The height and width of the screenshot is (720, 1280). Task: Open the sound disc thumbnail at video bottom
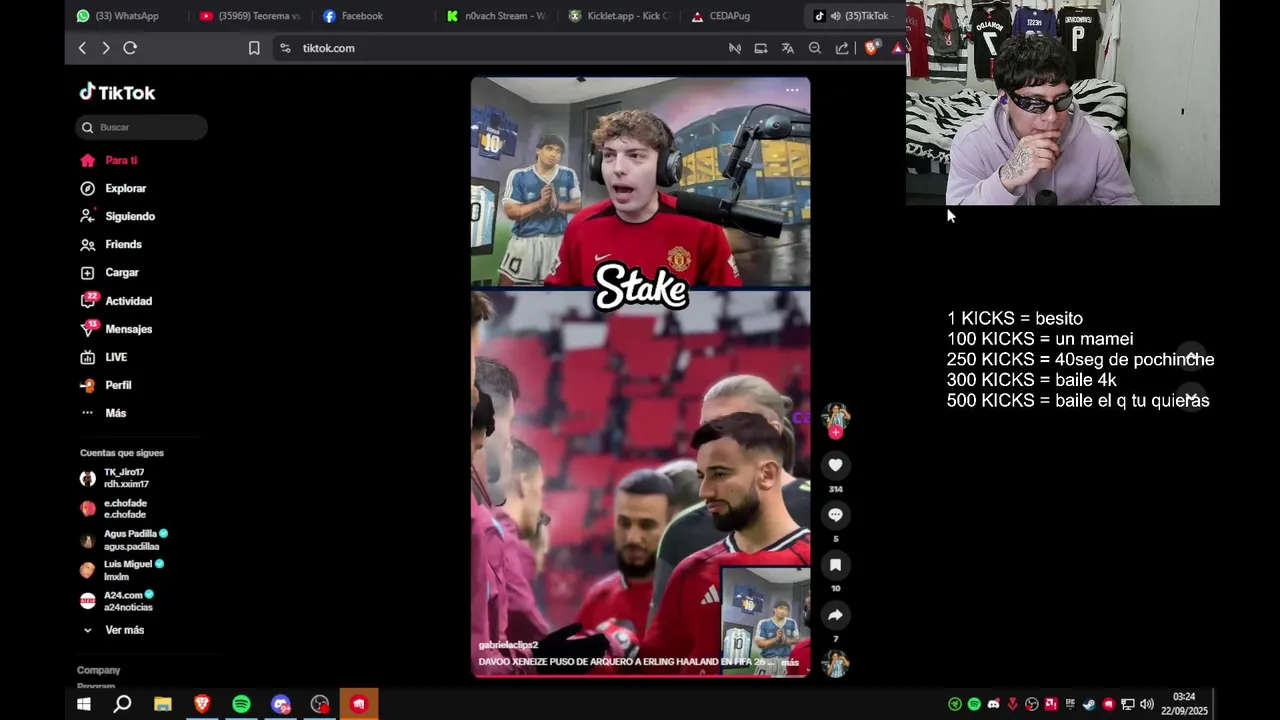pos(835,663)
